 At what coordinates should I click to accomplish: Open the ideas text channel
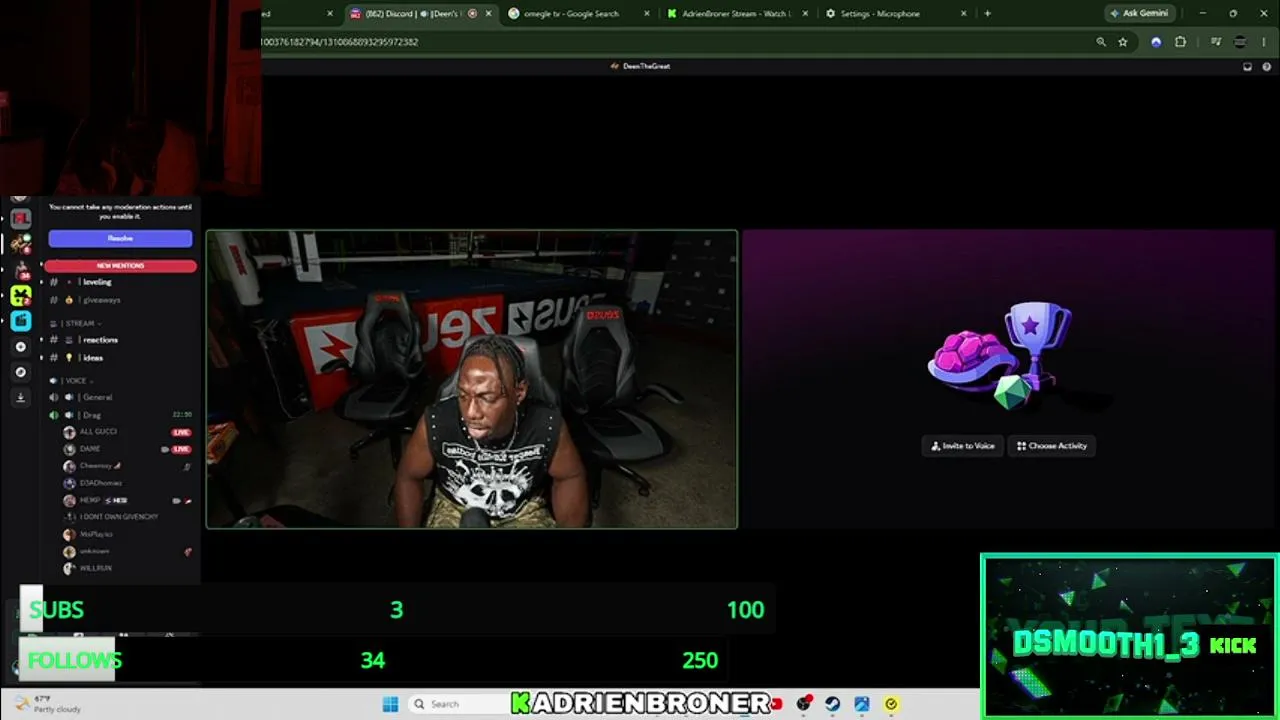120,358
